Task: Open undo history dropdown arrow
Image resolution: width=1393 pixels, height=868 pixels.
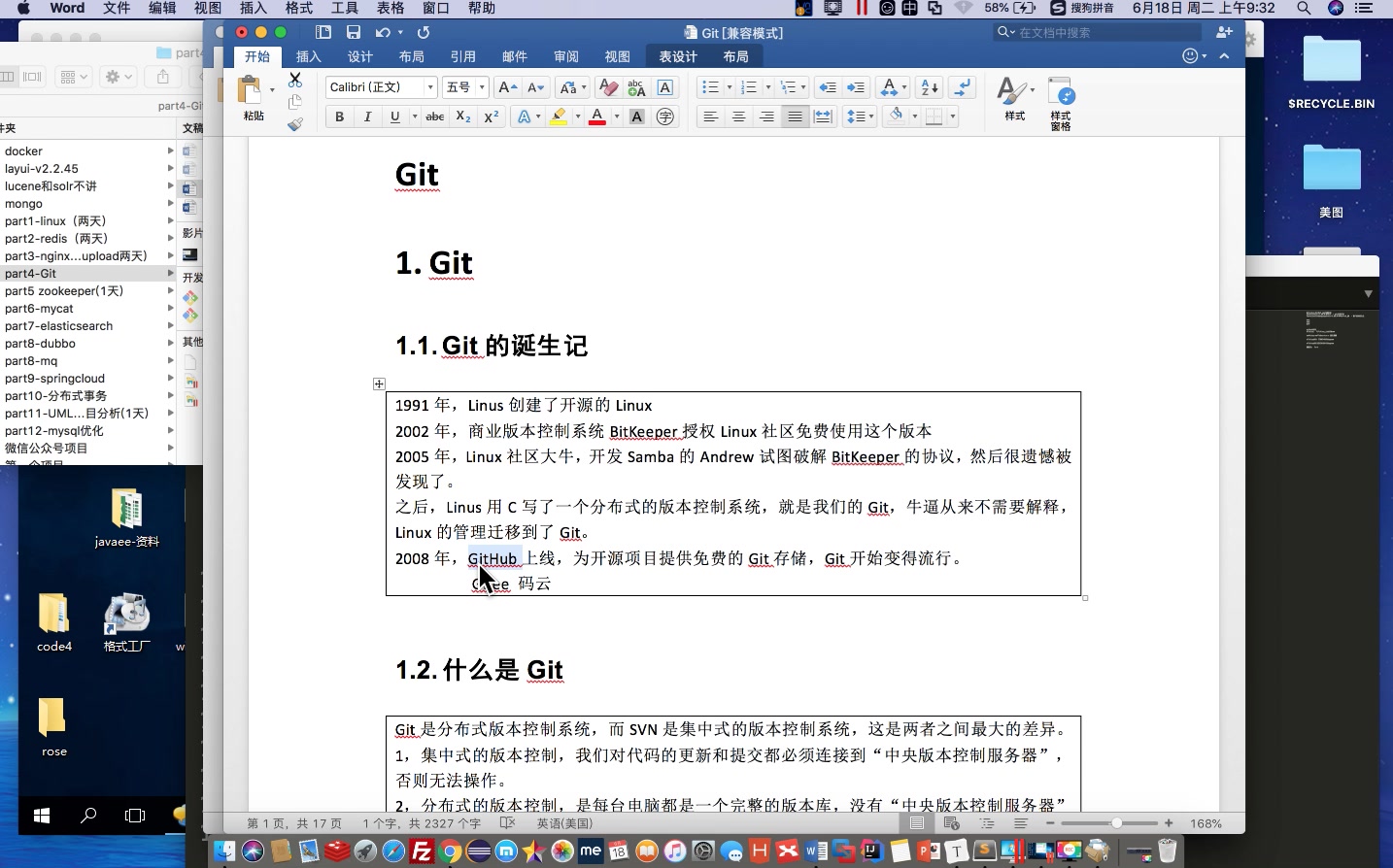Action: click(x=400, y=32)
